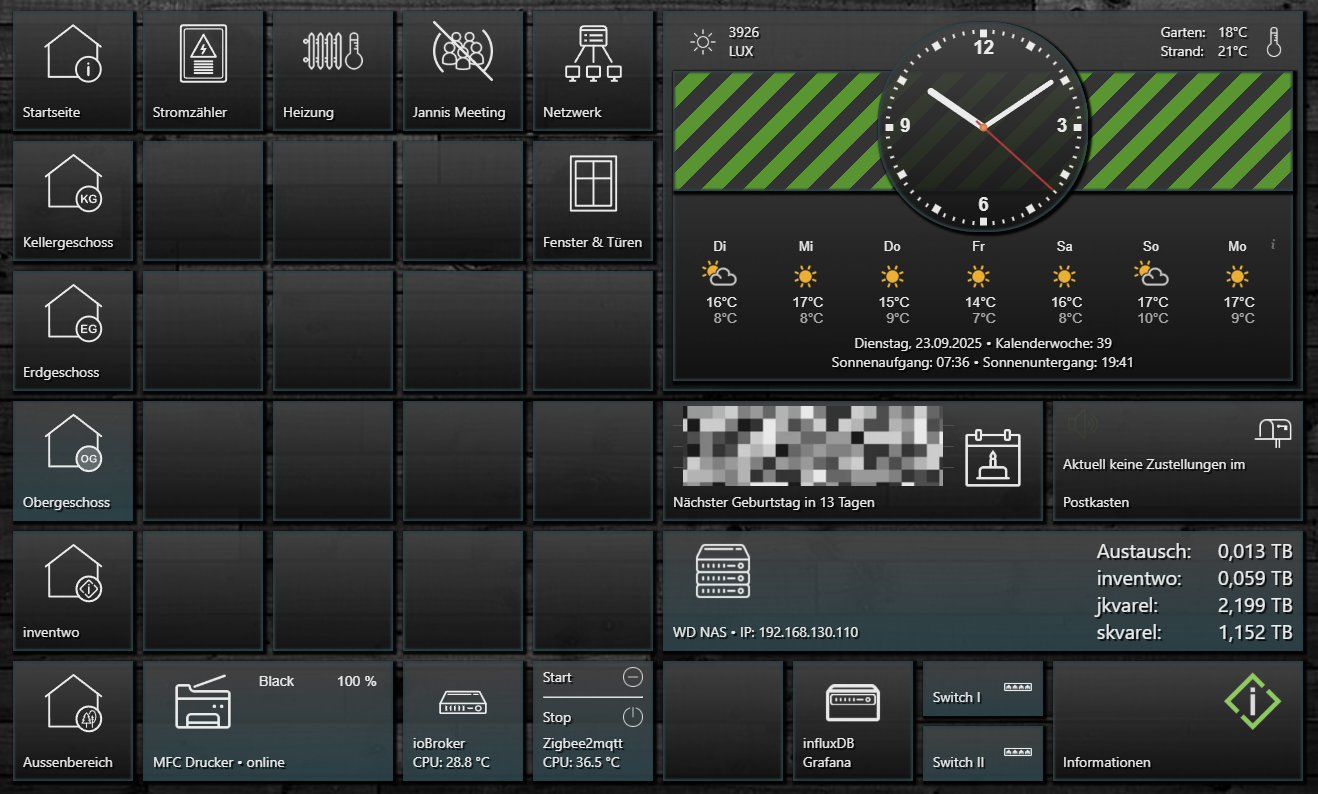Open the WD NAS server icon
Viewport: 1318px width, 794px height.
click(x=722, y=573)
